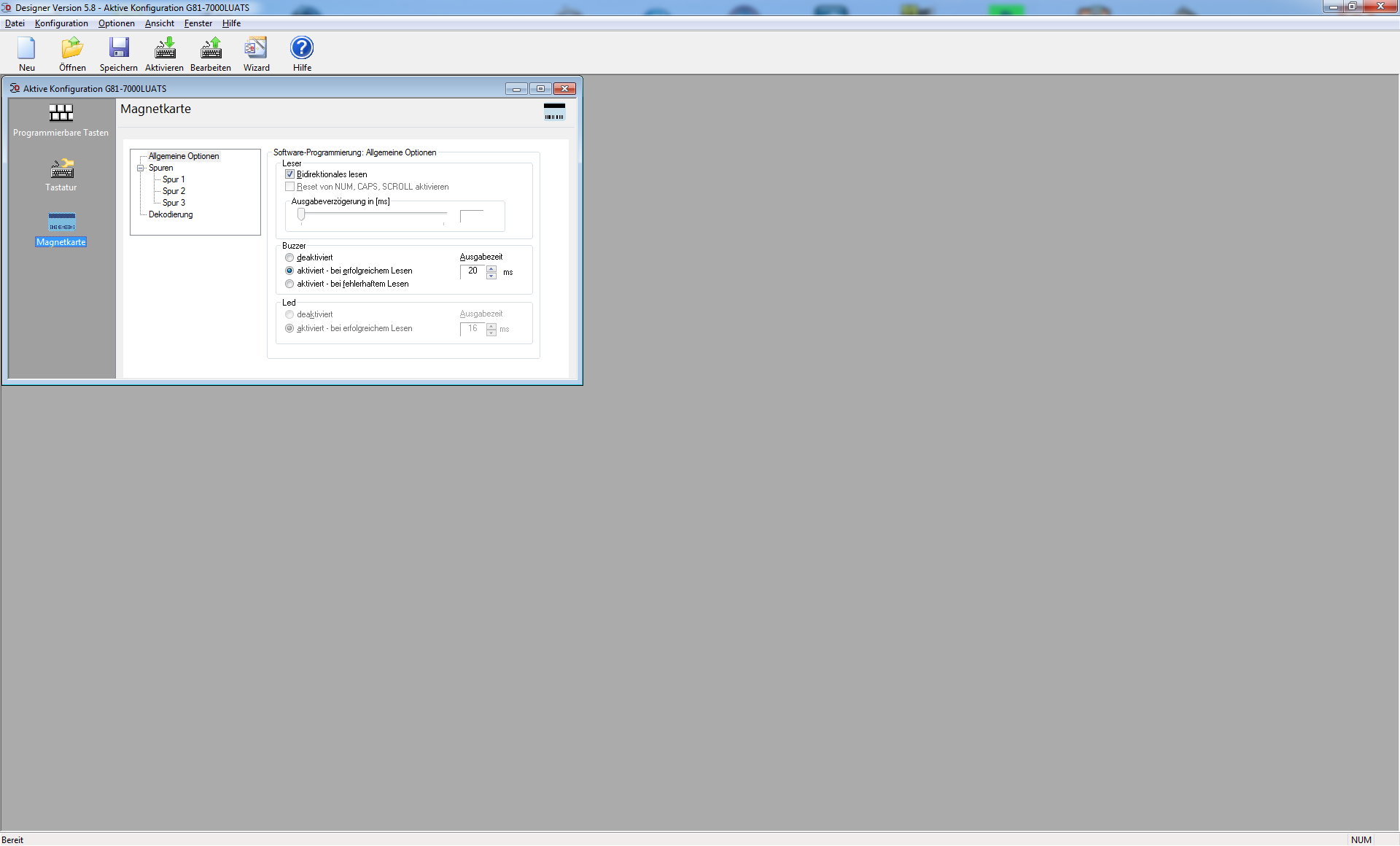
Task: Open the Hilfe question mark icon
Action: point(302,49)
